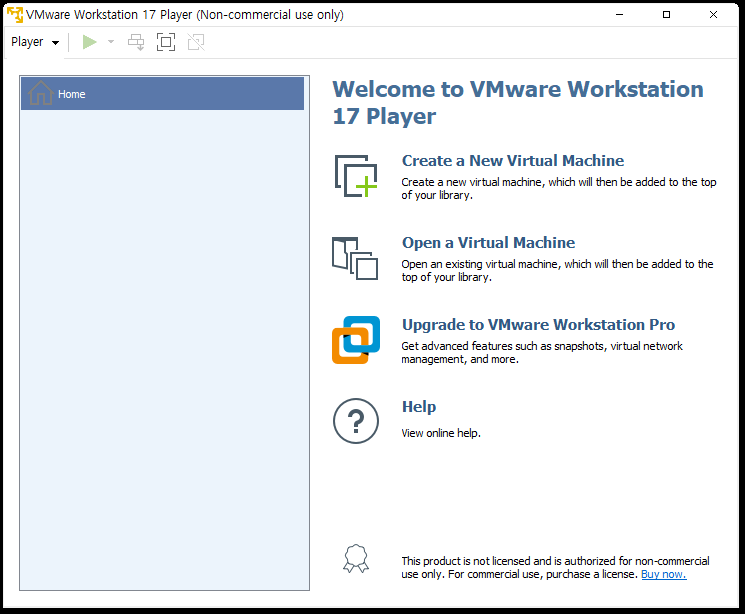Click the license ribbon badge icon
The width and height of the screenshot is (745, 614).
coord(356,558)
